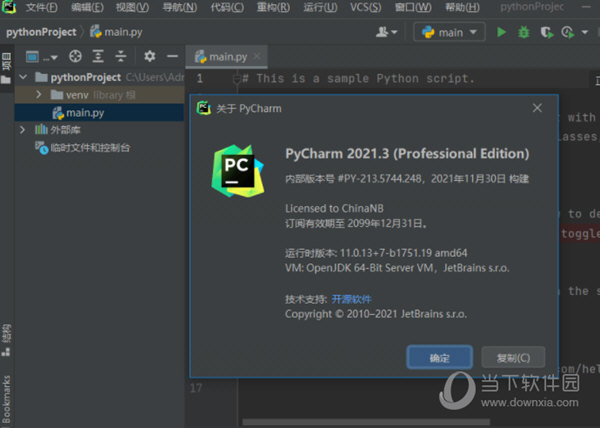This screenshot has height=428, width=600.
Task: Click the pythonProject breadcrumb
Action: tap(41, 32)
